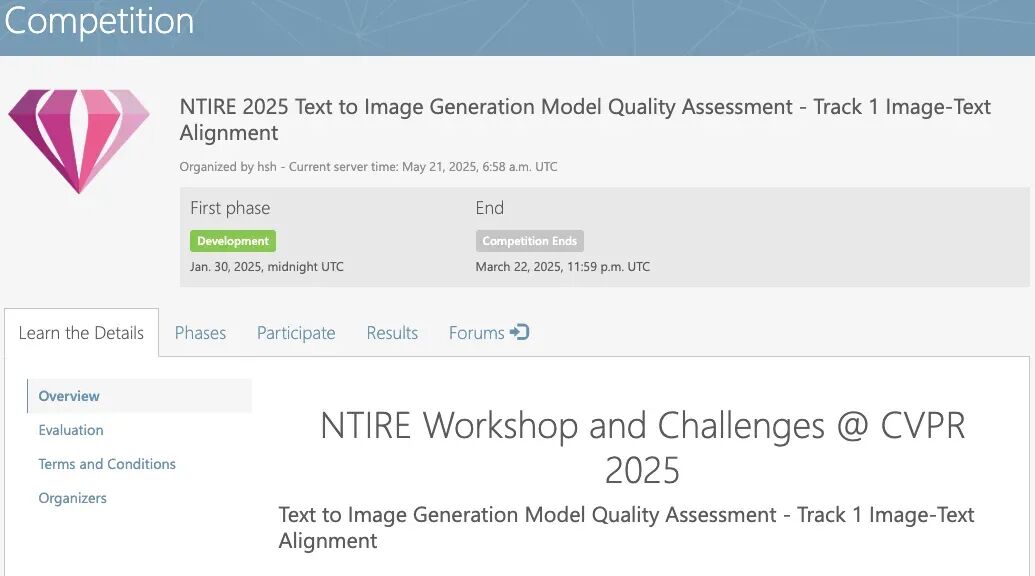Select Overview in the sidebar
This screenshot has width=1035, height=576.
69,396
